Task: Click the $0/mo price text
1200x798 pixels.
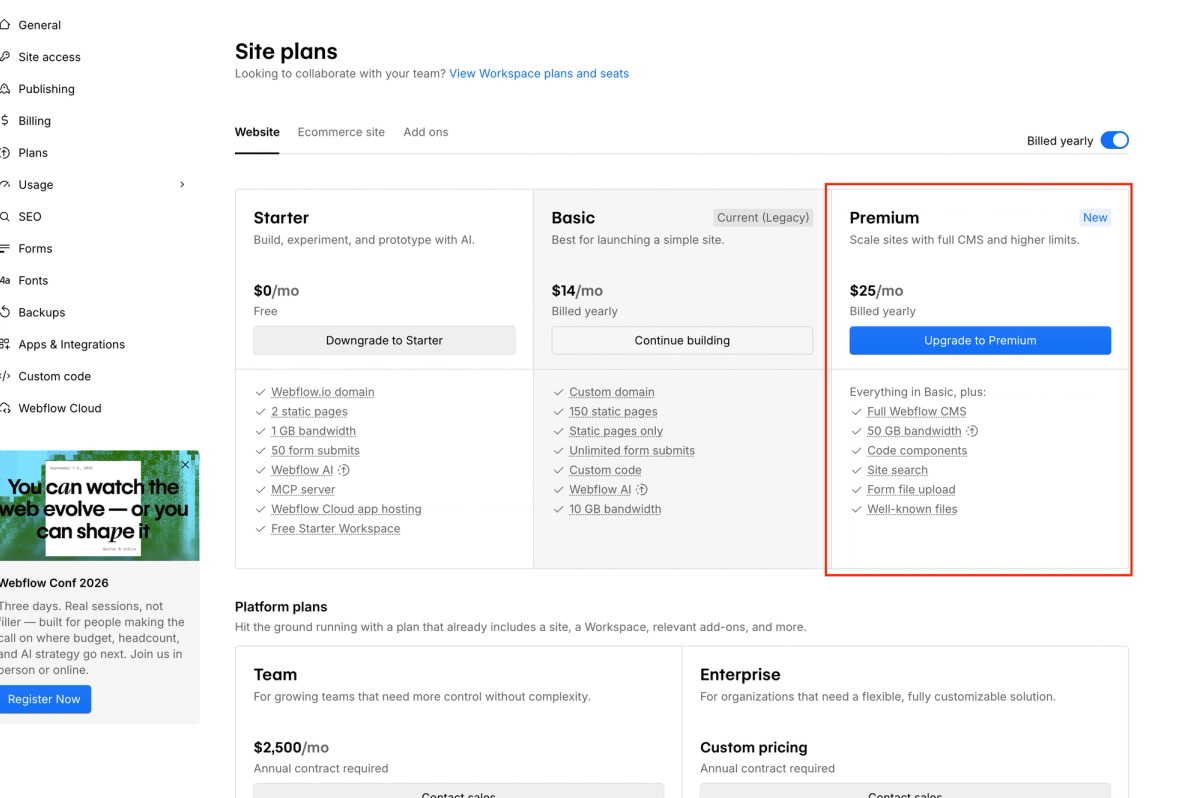Action: tap(276, 291)
